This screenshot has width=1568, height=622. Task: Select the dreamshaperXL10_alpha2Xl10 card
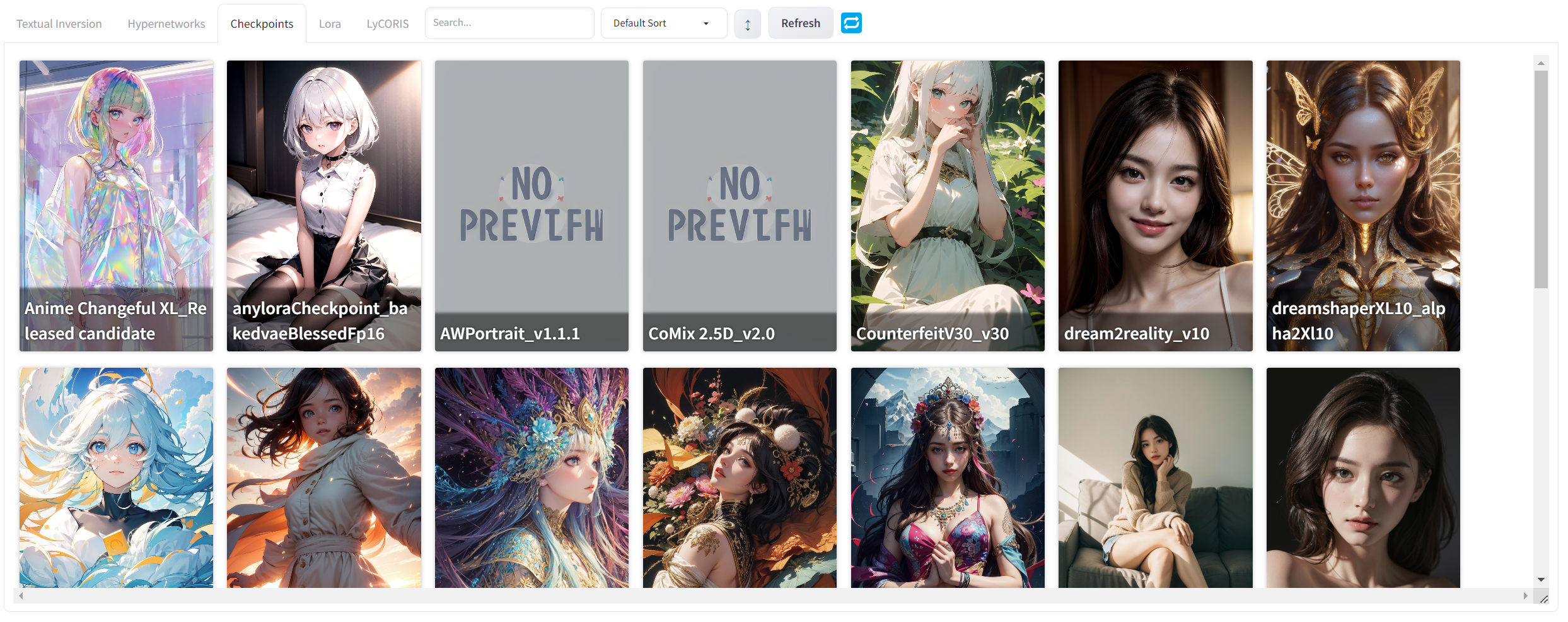(1363, 206)
